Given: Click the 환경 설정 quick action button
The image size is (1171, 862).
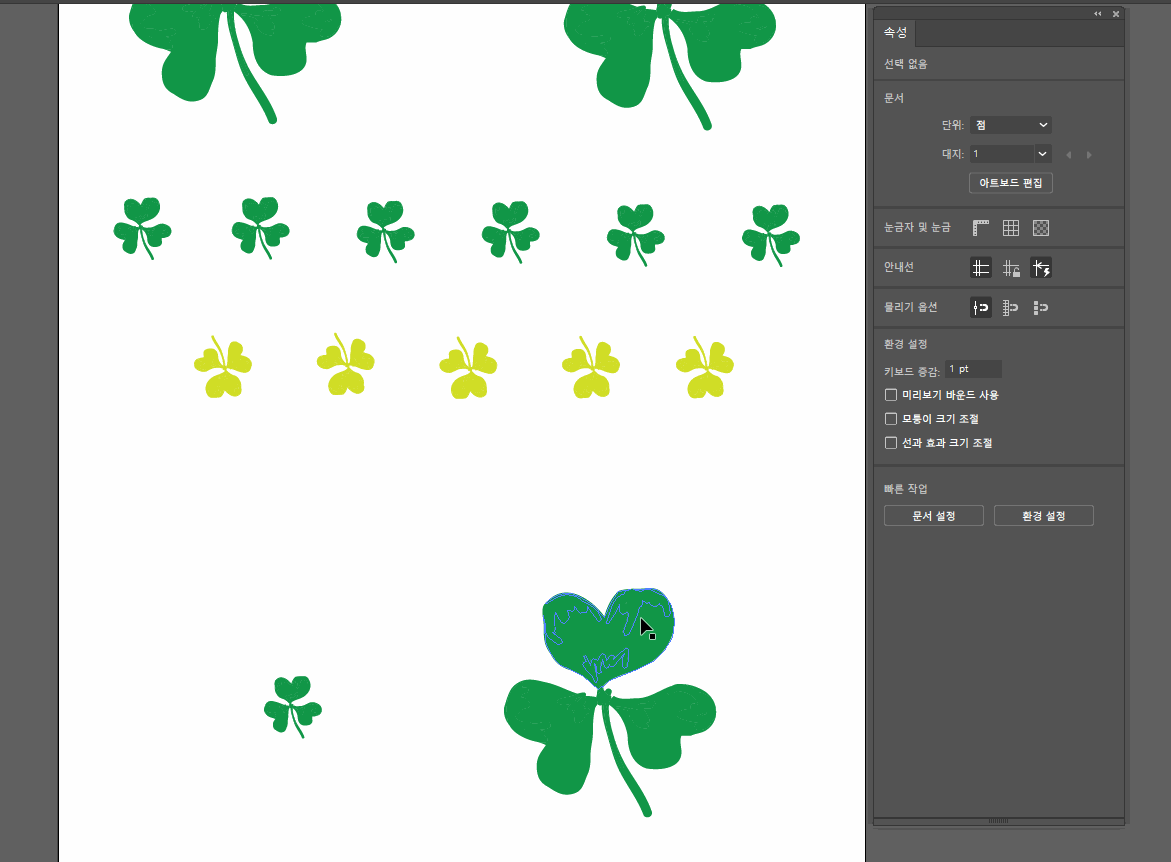Looking at the screenshot, I should pos(1043,516).
